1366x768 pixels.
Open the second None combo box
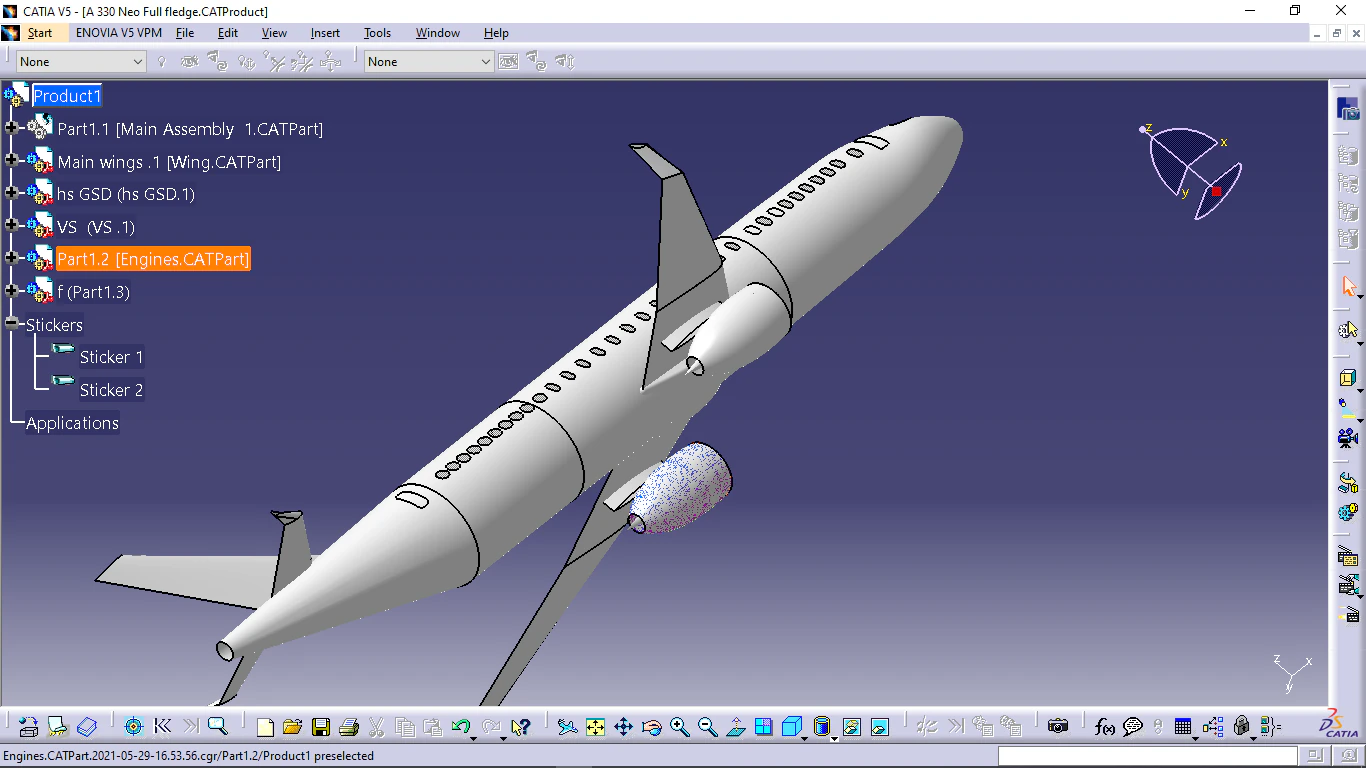[429, 62]
